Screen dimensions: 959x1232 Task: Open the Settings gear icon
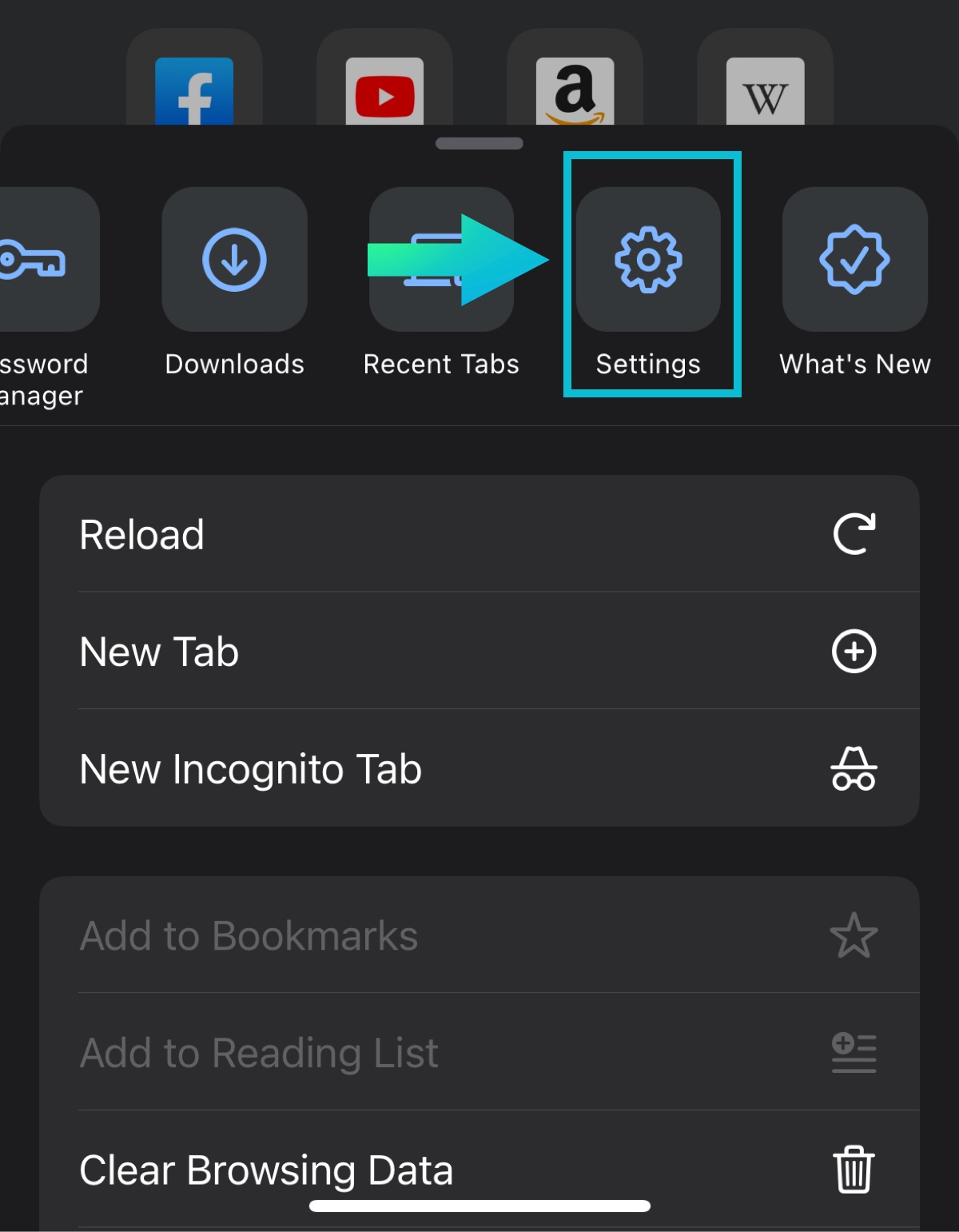click(x=648, y=260)
